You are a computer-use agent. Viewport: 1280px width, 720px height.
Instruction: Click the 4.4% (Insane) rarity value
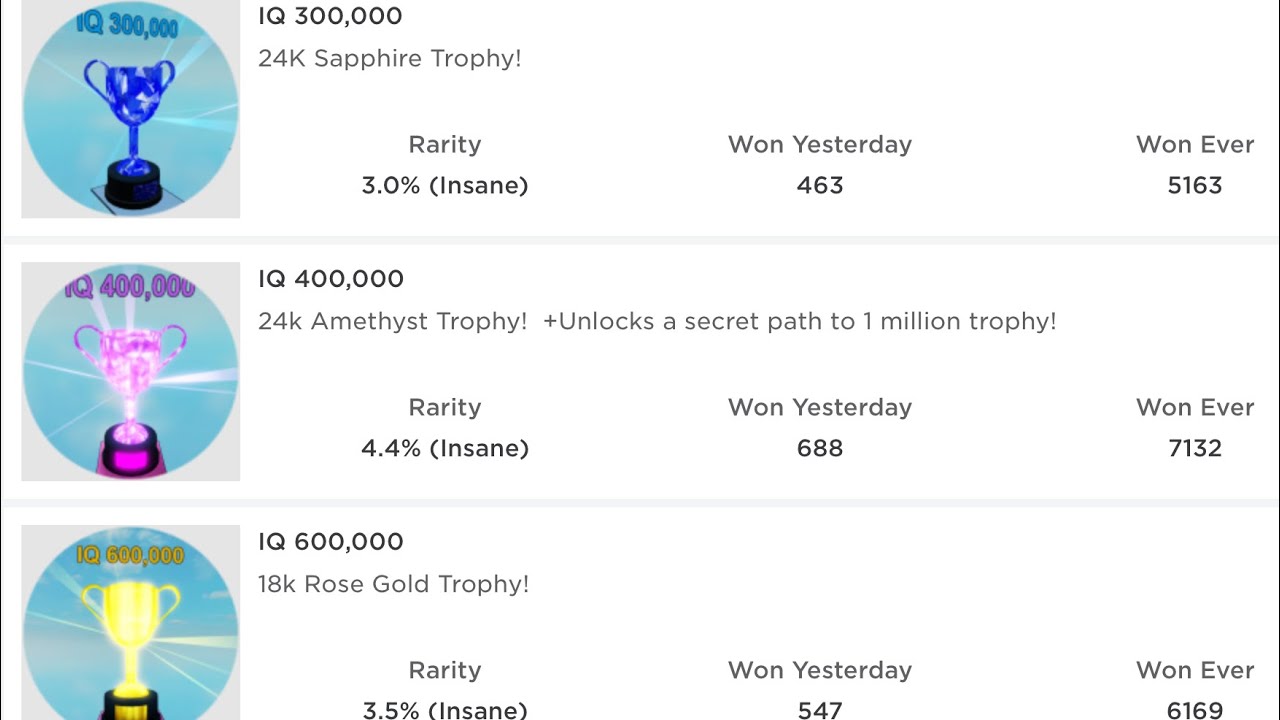[x=445, y=449]
